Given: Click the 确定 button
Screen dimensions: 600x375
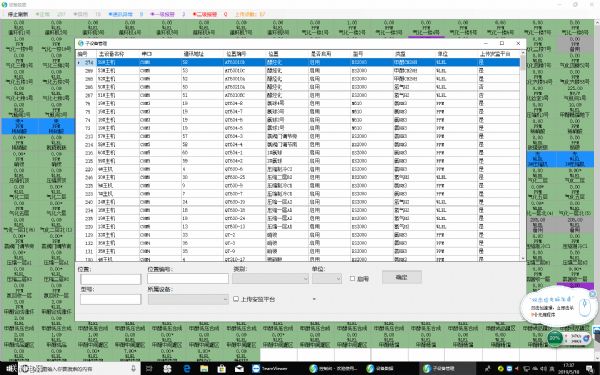Looking at the screenshot, I should click(x=402, y=277).
